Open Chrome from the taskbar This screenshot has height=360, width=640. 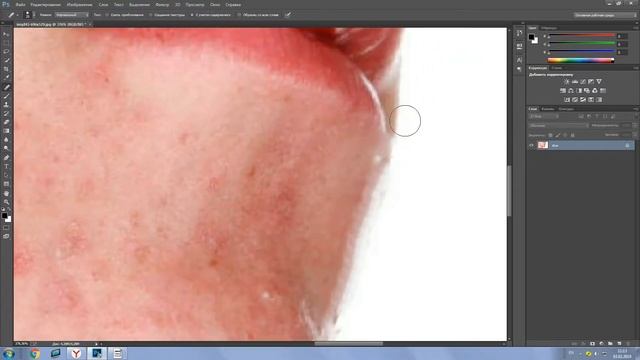(x=35, y=353)
